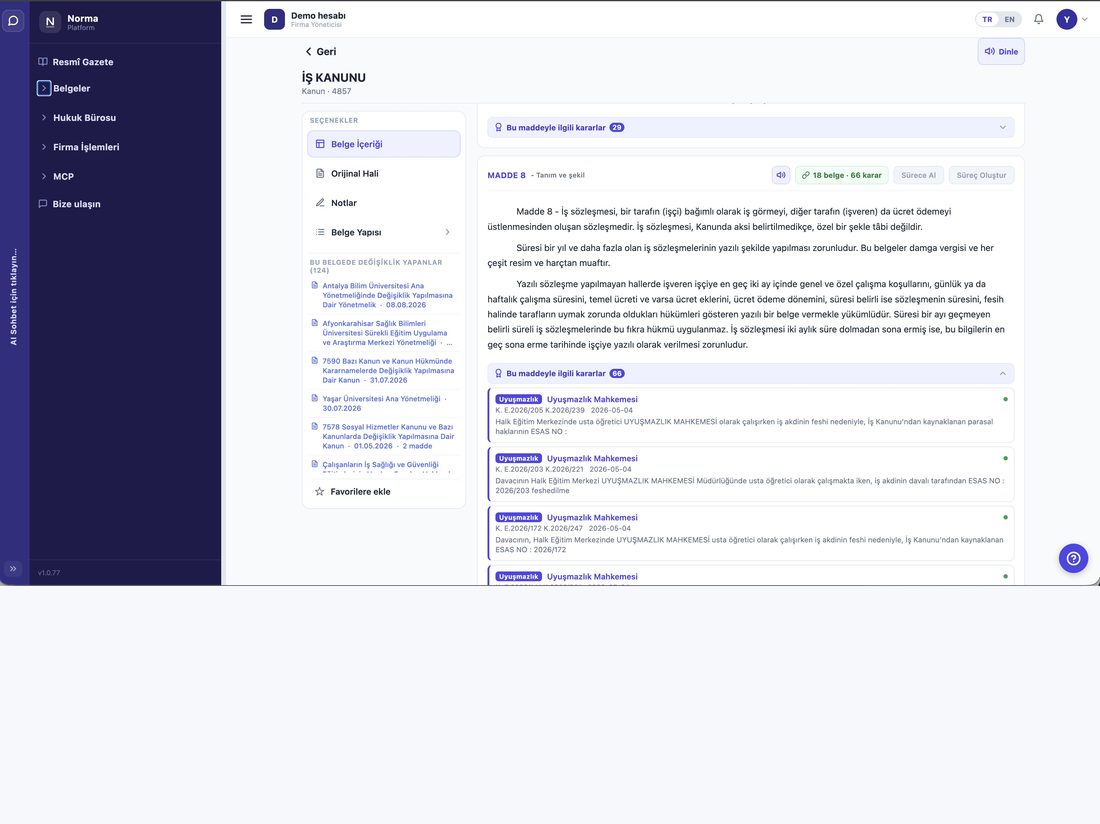Select the Orijinal Hali option
The width and height of the screenshot is (1100, 824).
point(384,173)
